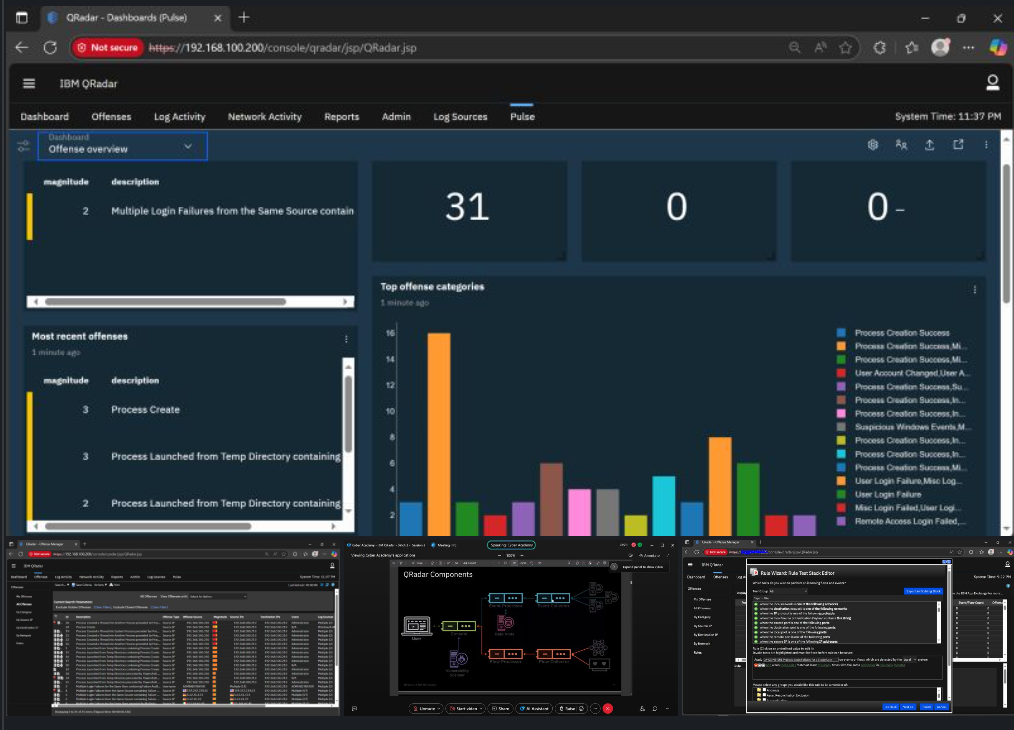Switch to the QRadar Offenses window thumbnail

pos(173,626)
